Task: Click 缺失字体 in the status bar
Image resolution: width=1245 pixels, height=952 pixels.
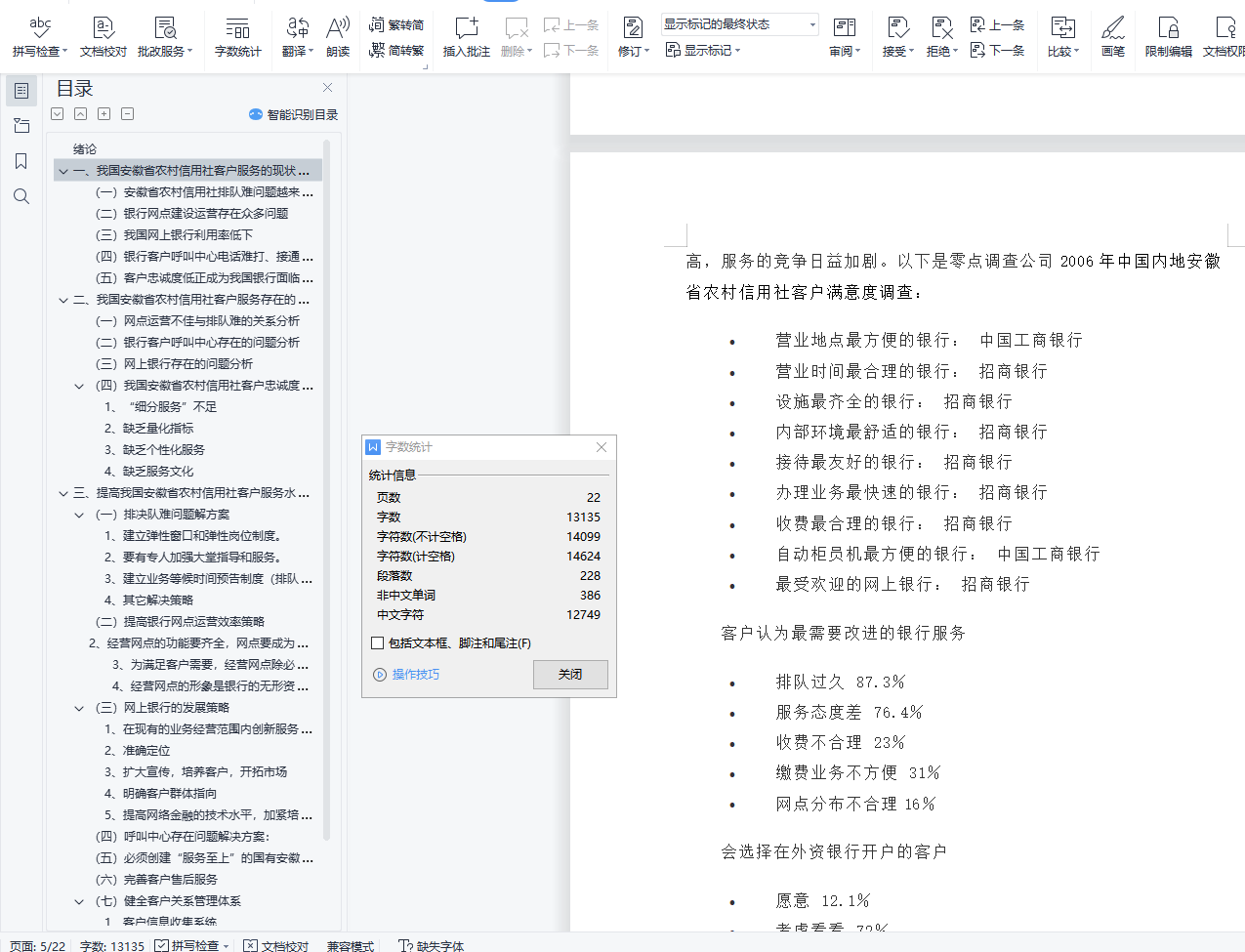Action: 431,945
